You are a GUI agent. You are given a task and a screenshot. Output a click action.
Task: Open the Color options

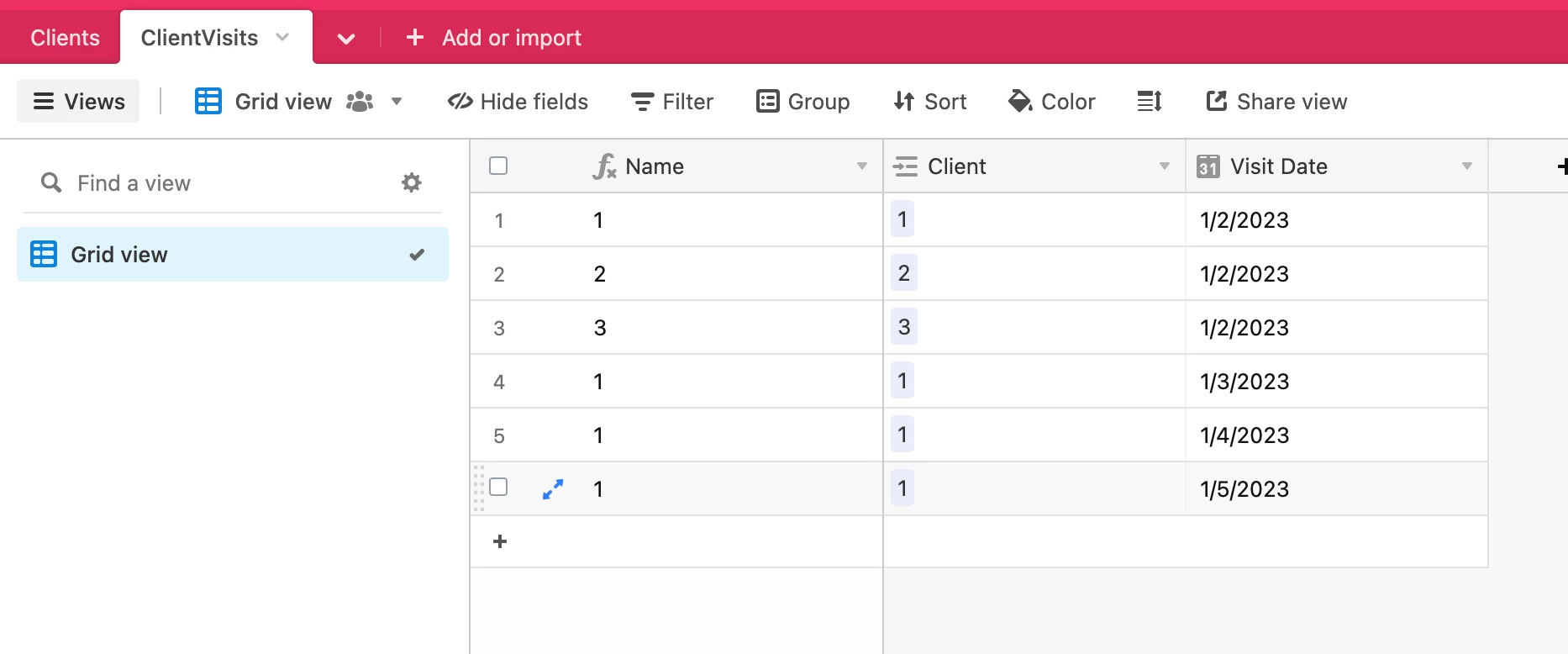pyautogui.click(x=1051, y=102)
